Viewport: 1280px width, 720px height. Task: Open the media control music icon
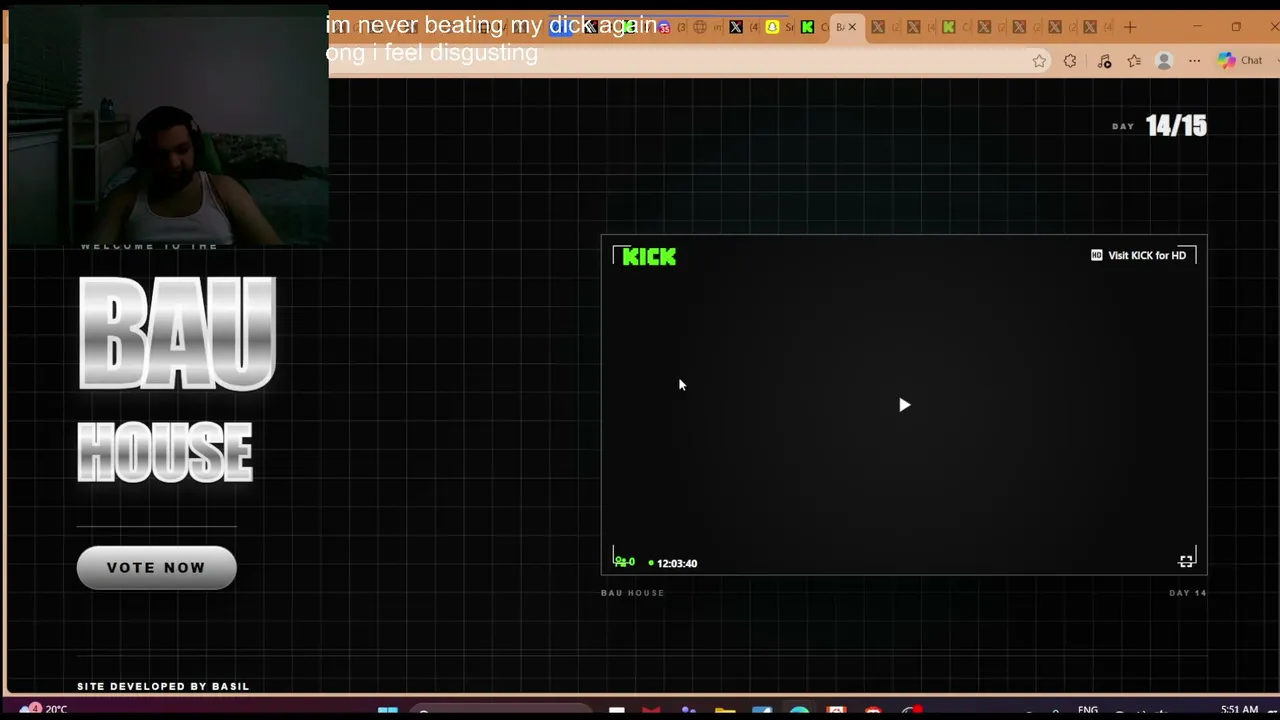(x=1104, y=61)
